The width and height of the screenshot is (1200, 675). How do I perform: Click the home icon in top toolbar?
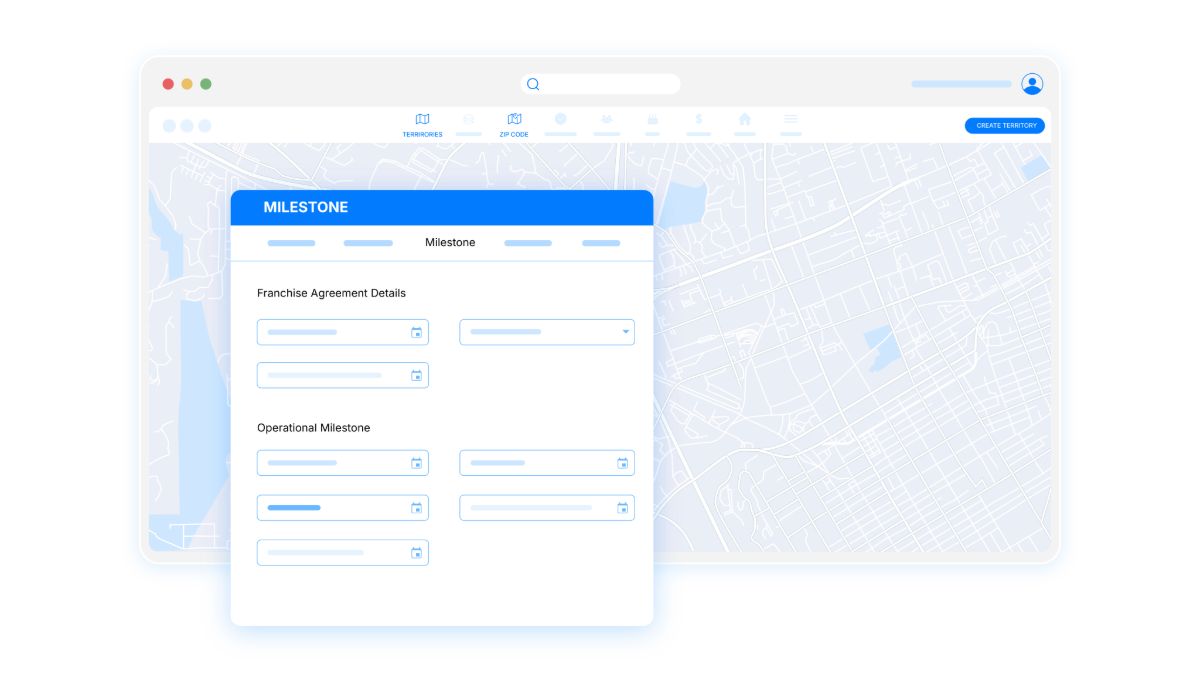(x=744, y=119)
